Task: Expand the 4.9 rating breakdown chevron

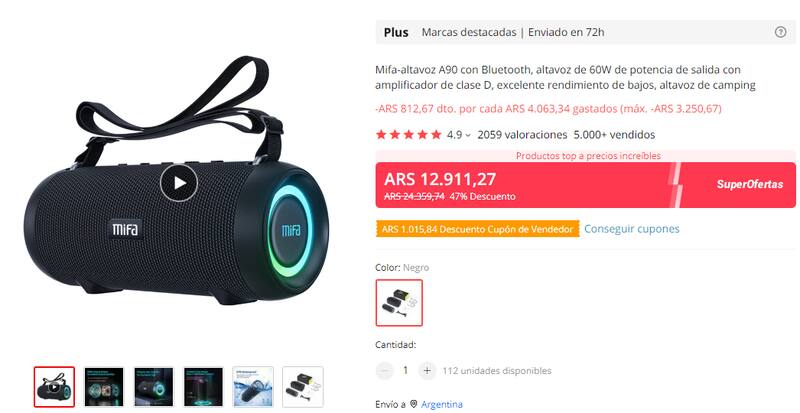Action: (468, 135)
